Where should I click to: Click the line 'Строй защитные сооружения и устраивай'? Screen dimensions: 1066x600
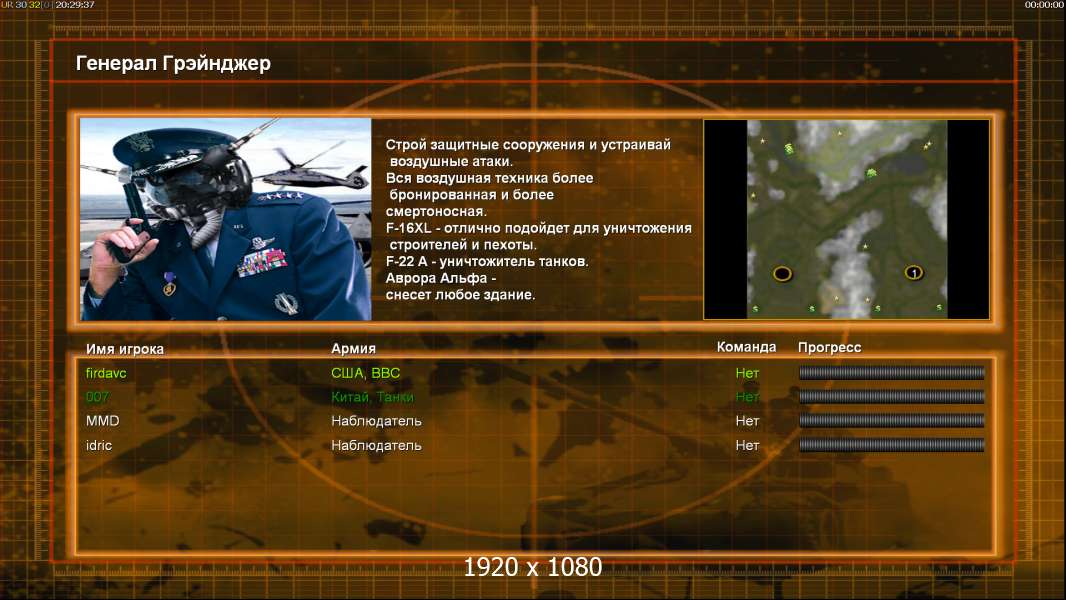click(x=528, y=144)
